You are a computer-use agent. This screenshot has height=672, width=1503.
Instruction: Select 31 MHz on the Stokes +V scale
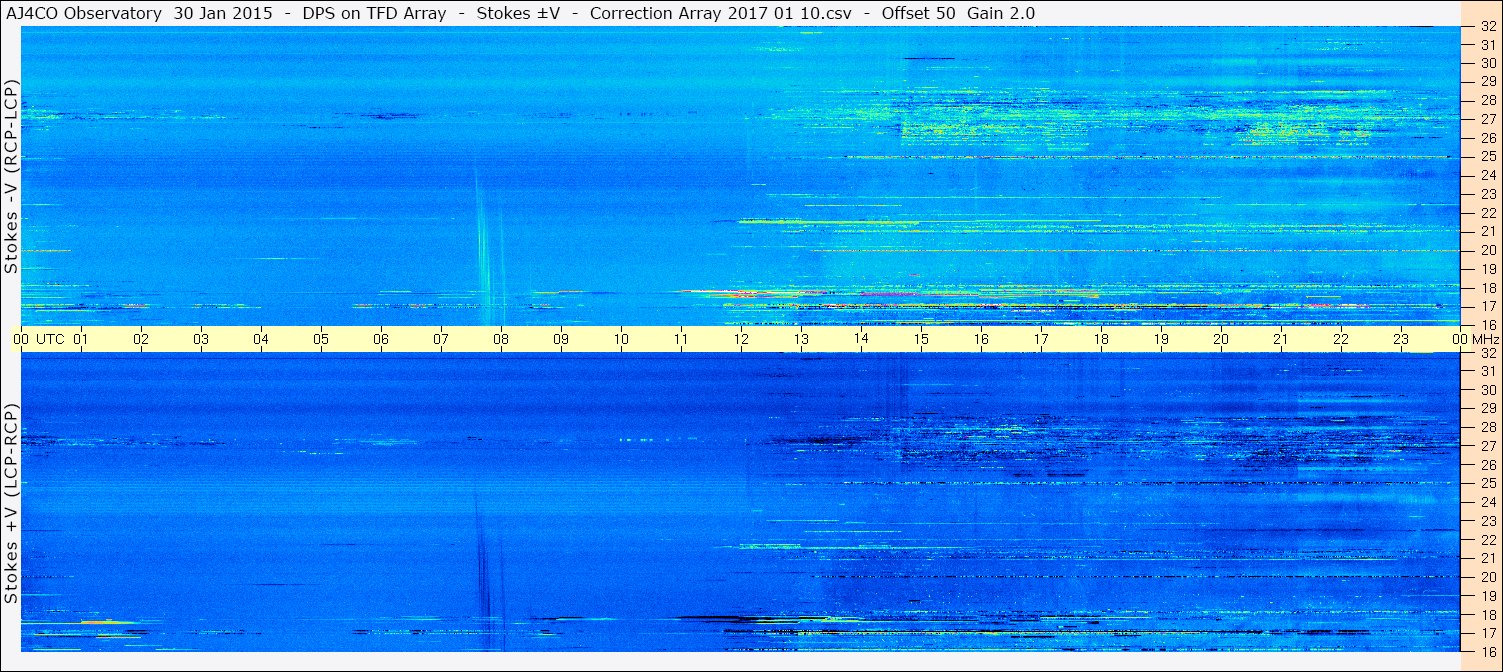pyautogui.click(x=1487, y=371)
